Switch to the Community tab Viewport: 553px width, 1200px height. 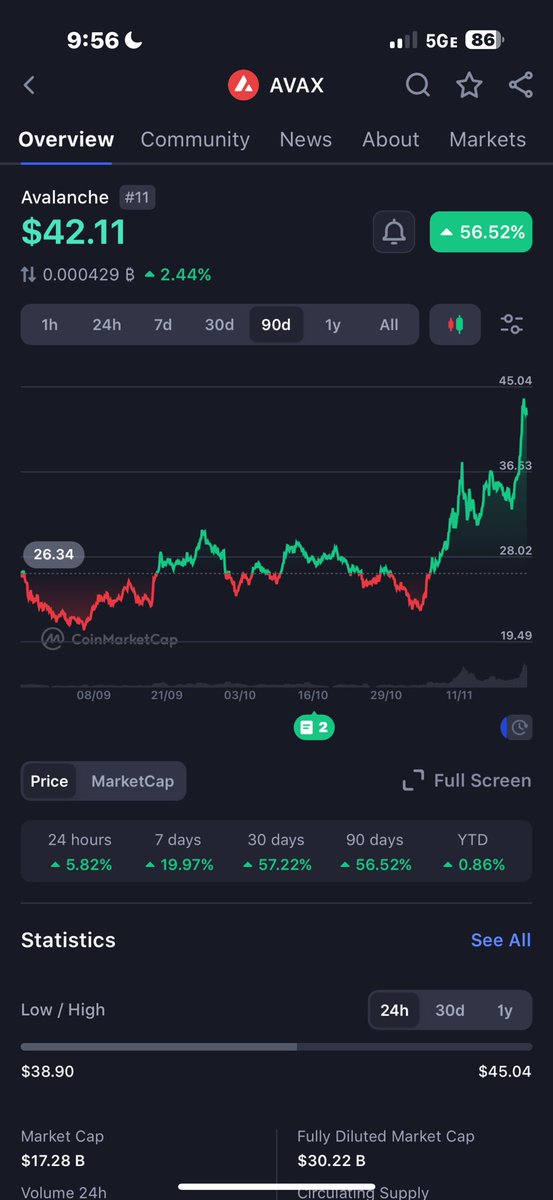pyautogui.click(x=195, y=139)
